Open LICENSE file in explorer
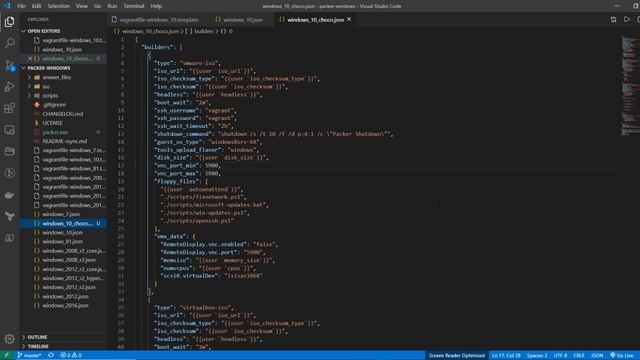 [64, 123]
